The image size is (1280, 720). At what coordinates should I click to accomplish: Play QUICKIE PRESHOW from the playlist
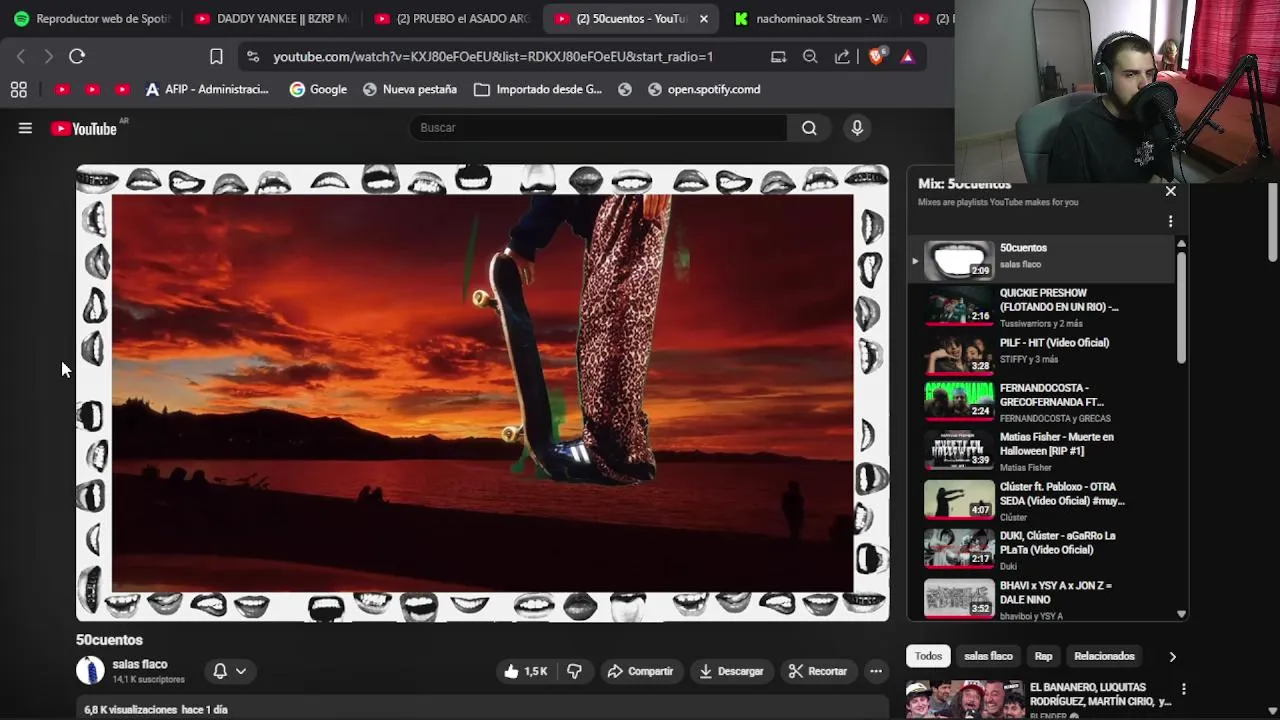coord(1040,309)
